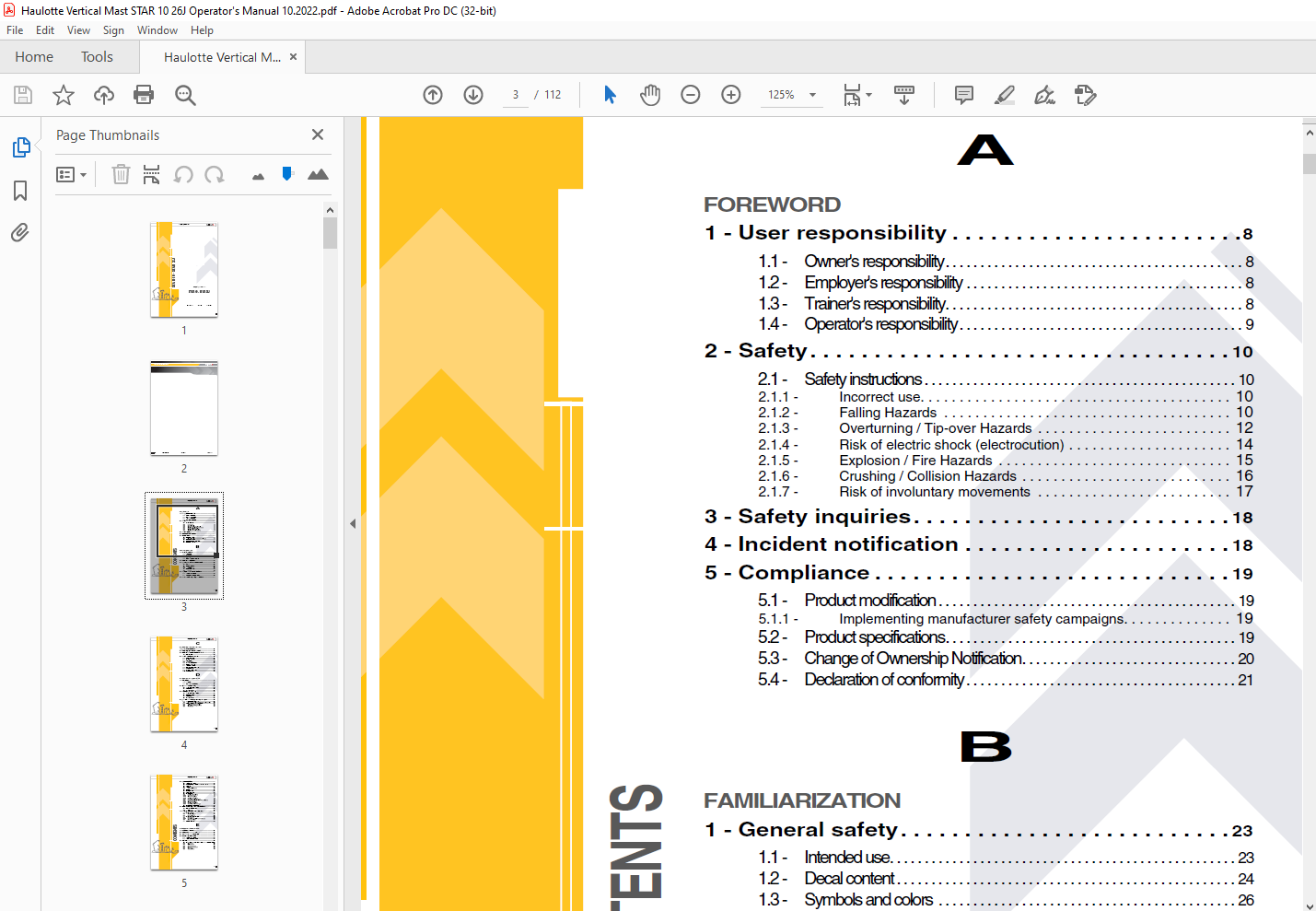The image size is (1316, 911).
Task: Activate the Hand pan tool
Action: (650, 95)
